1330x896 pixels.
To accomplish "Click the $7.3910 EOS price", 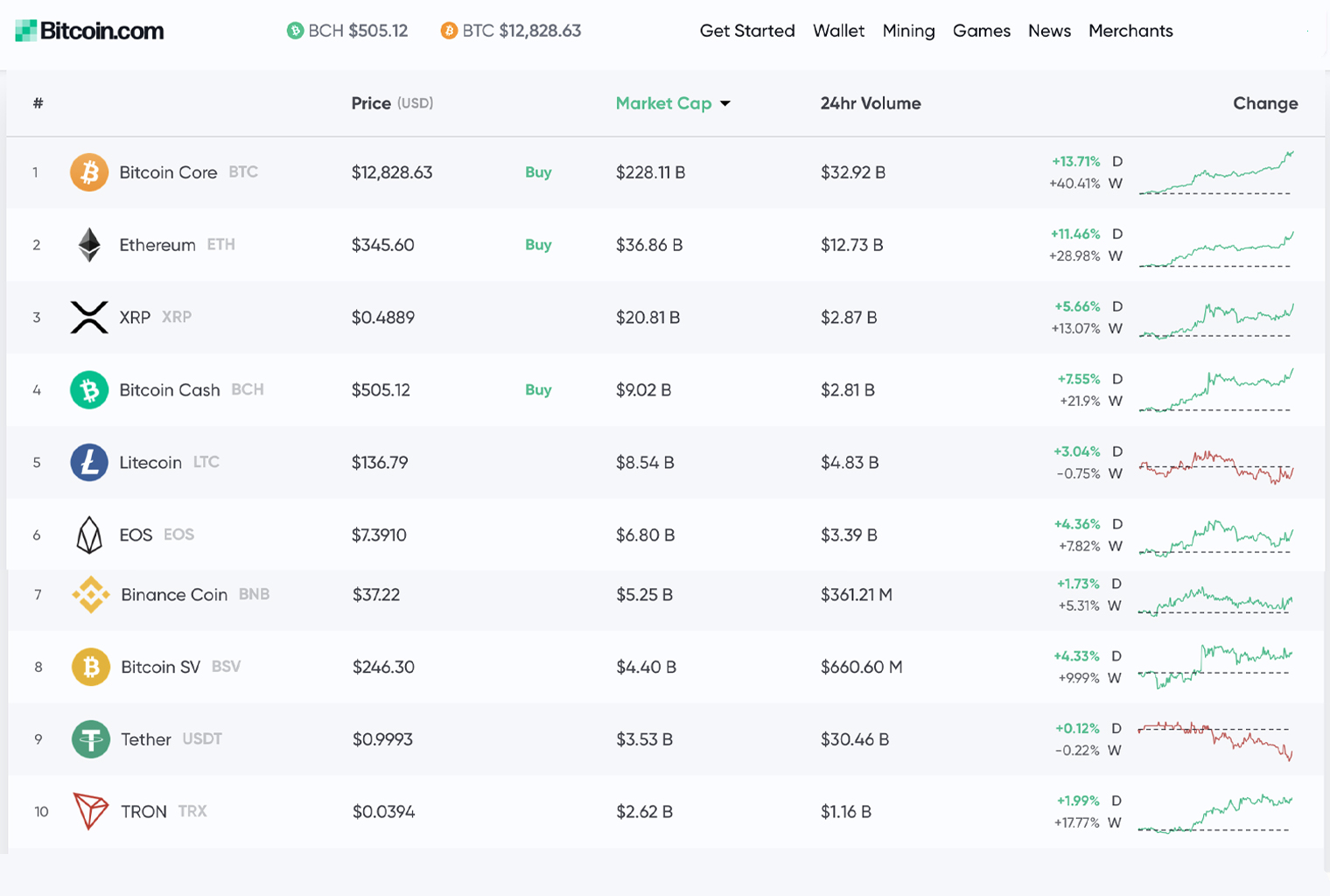I will (379, 535).
